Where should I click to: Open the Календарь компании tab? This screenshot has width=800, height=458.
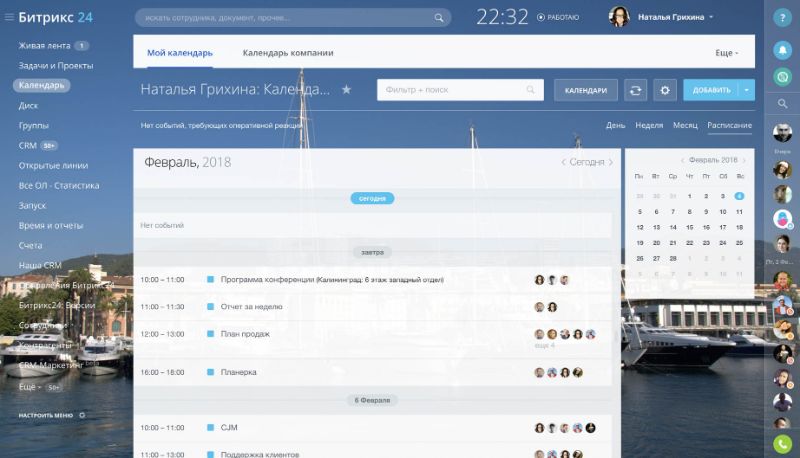pyautogui.click(x=288, y=52)
